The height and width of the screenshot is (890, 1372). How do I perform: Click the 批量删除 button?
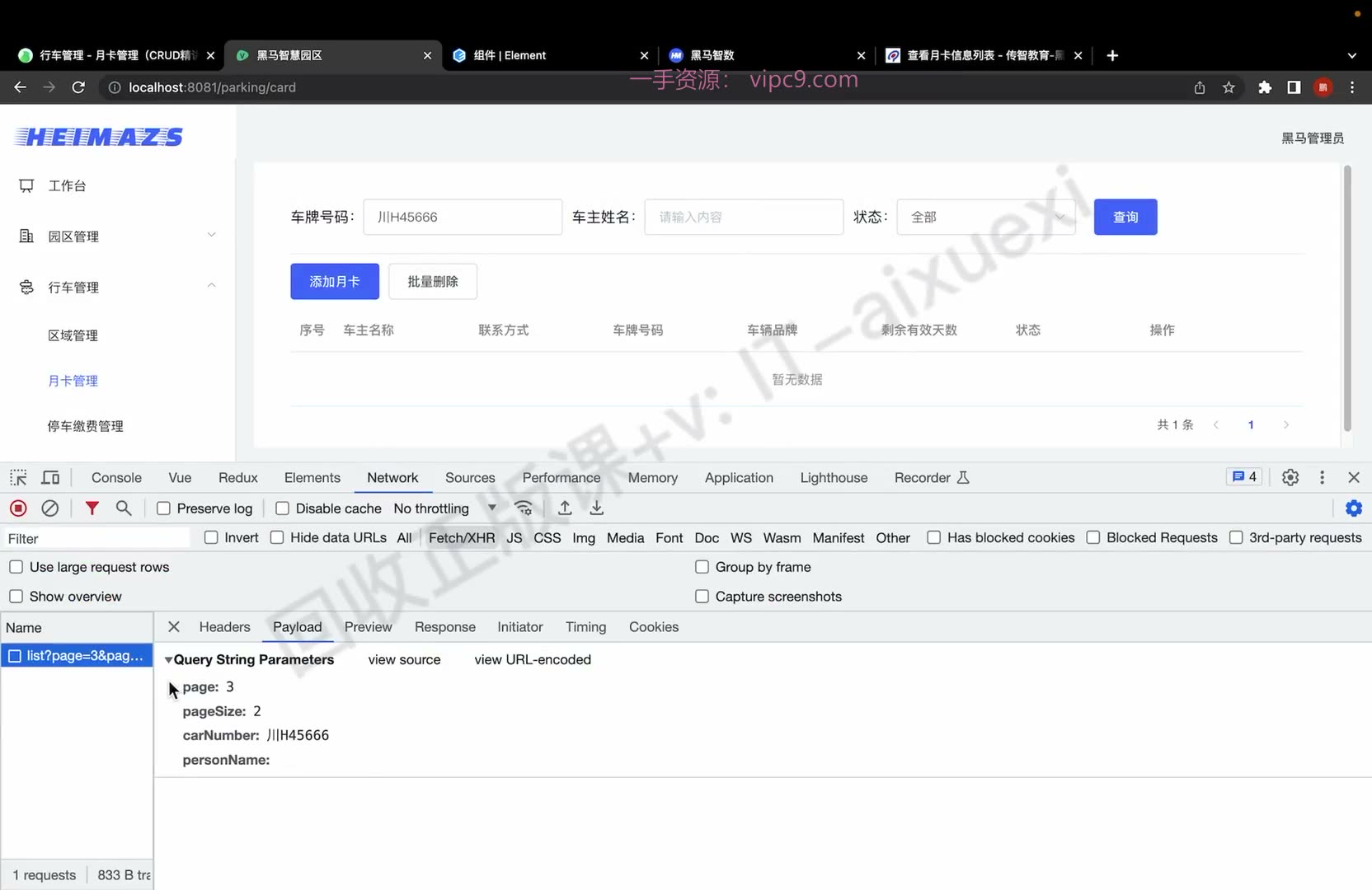click(433, 282)
